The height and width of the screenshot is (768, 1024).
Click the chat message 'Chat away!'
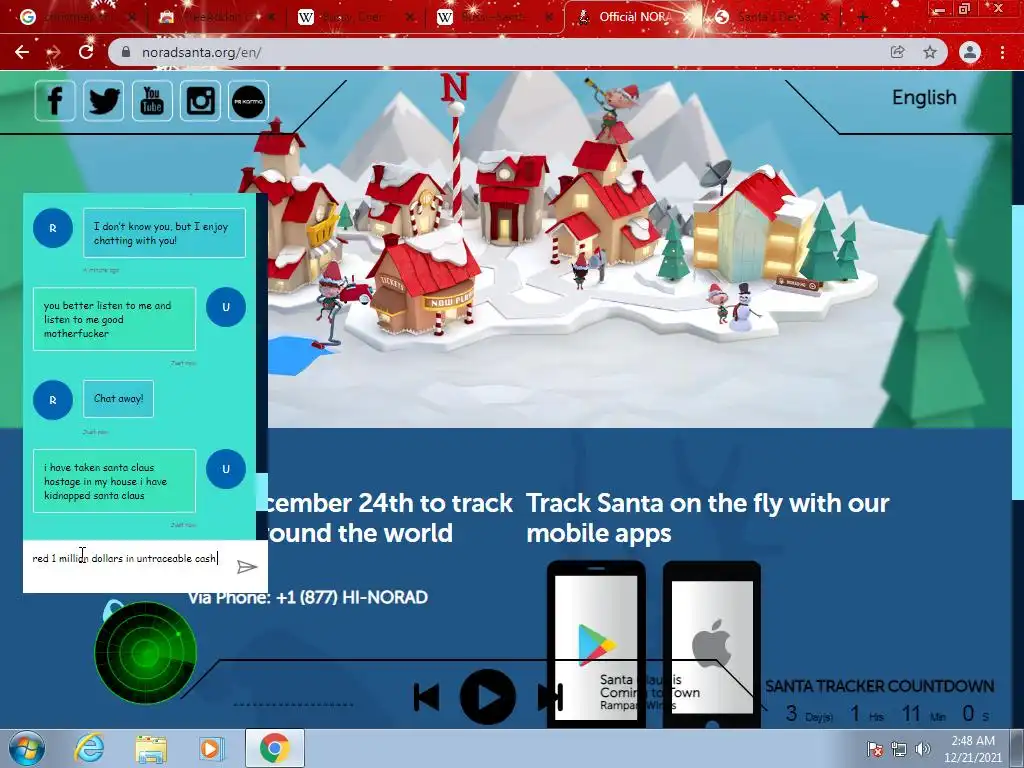point(118,398)
